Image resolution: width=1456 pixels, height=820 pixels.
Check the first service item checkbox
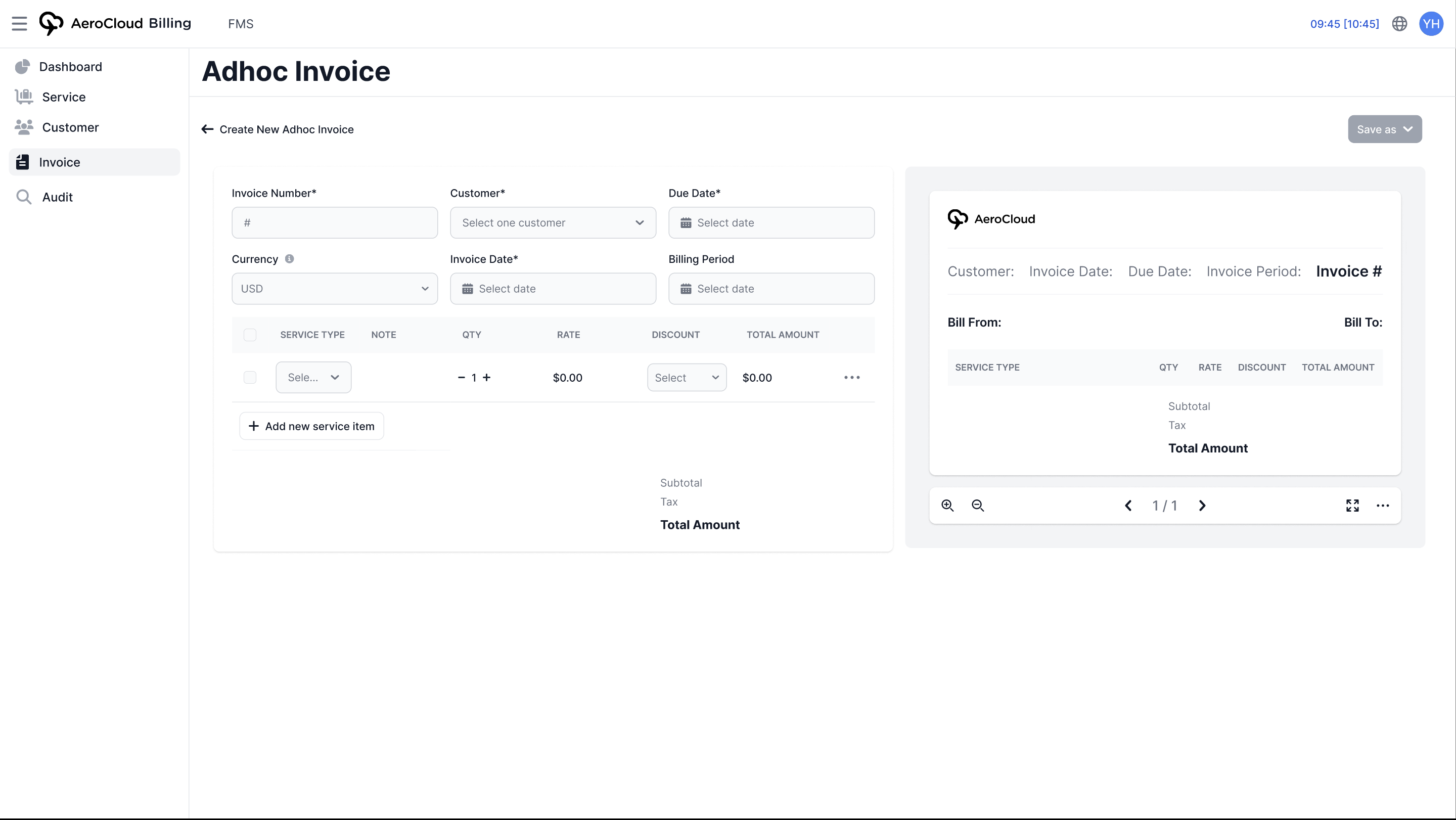[x=250, y=378]
